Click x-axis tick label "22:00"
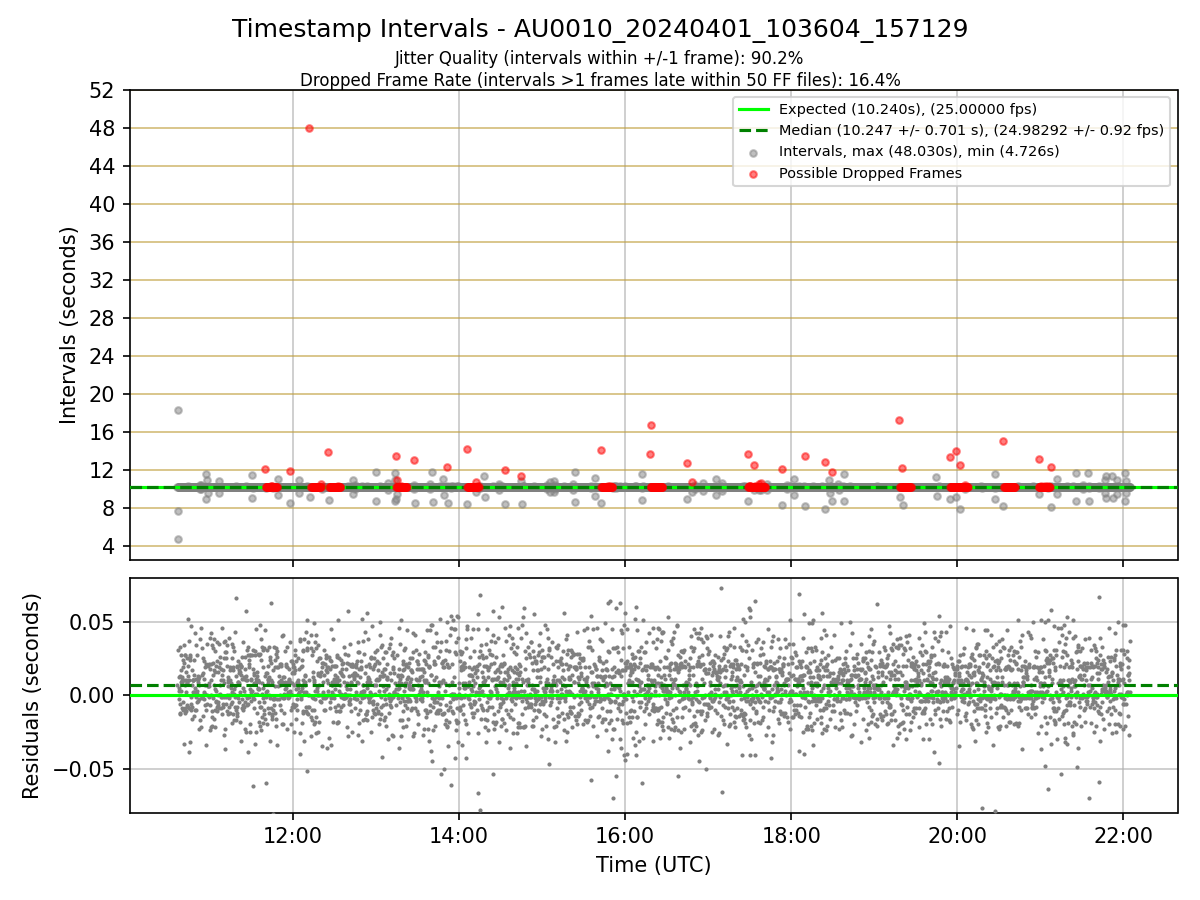Image resolution: width=1200 pixels, height=900 pixels. (x=1122, y=836)
